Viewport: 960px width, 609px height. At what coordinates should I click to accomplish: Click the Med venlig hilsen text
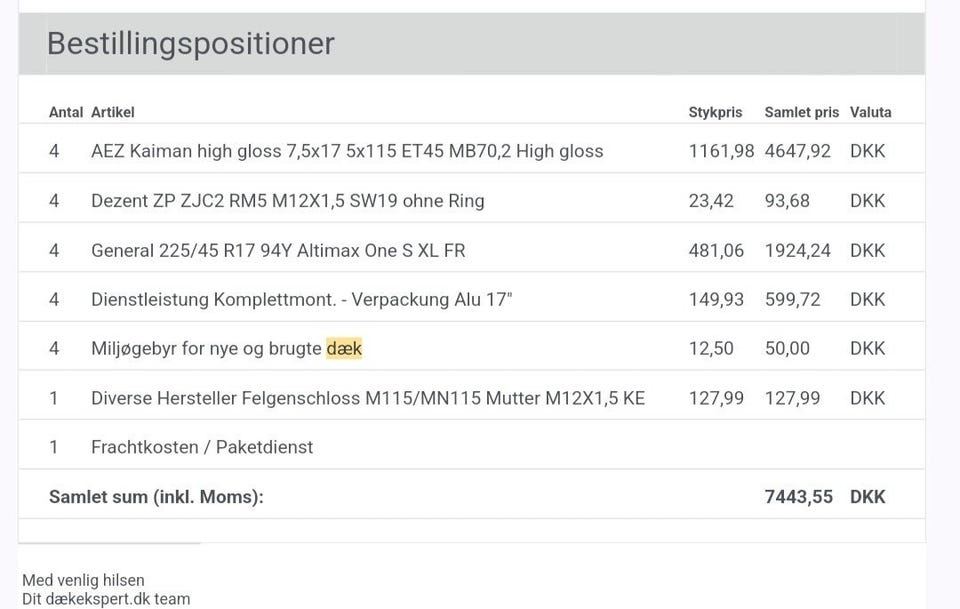click(x=83, y=580)
